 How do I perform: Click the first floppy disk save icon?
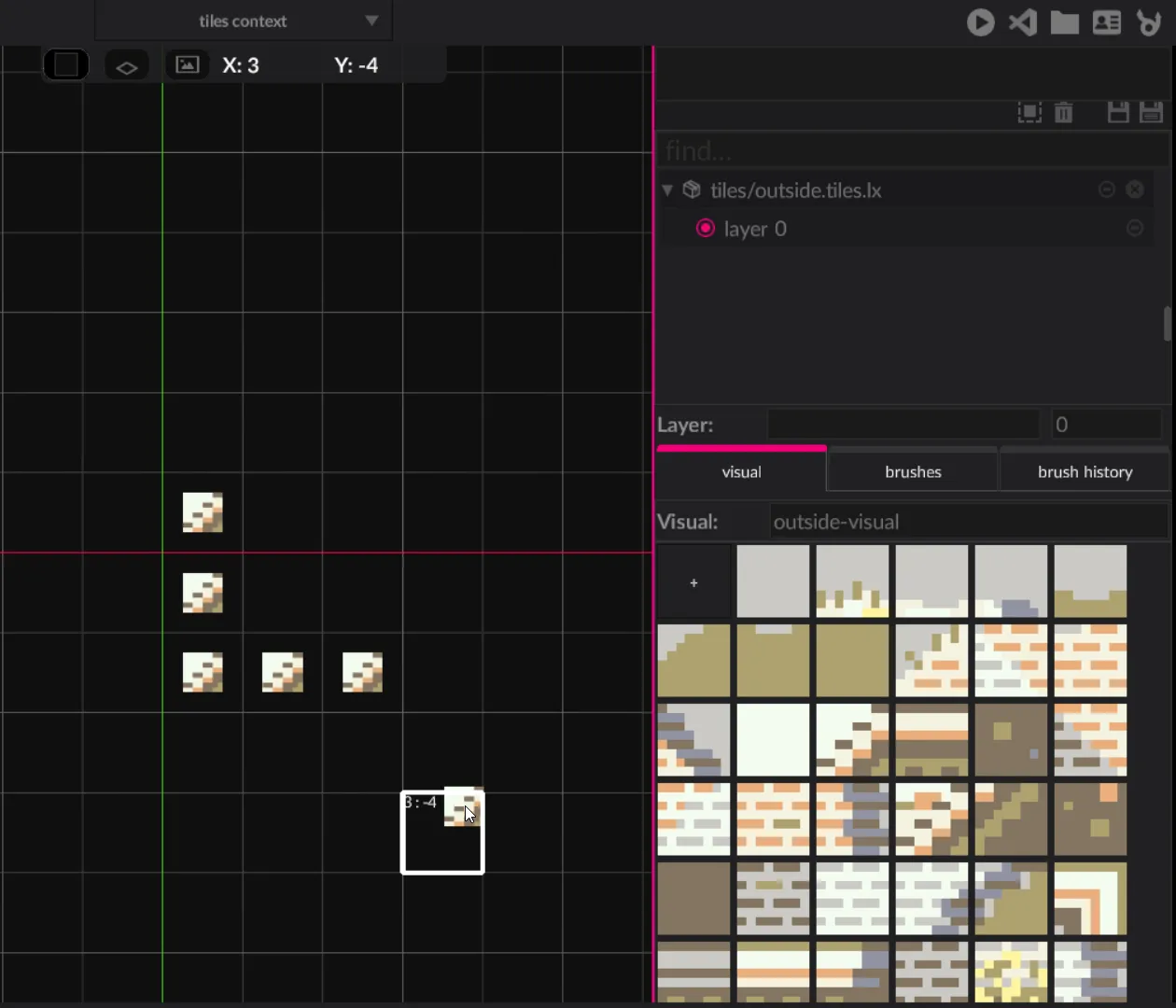click(1118, 113)
